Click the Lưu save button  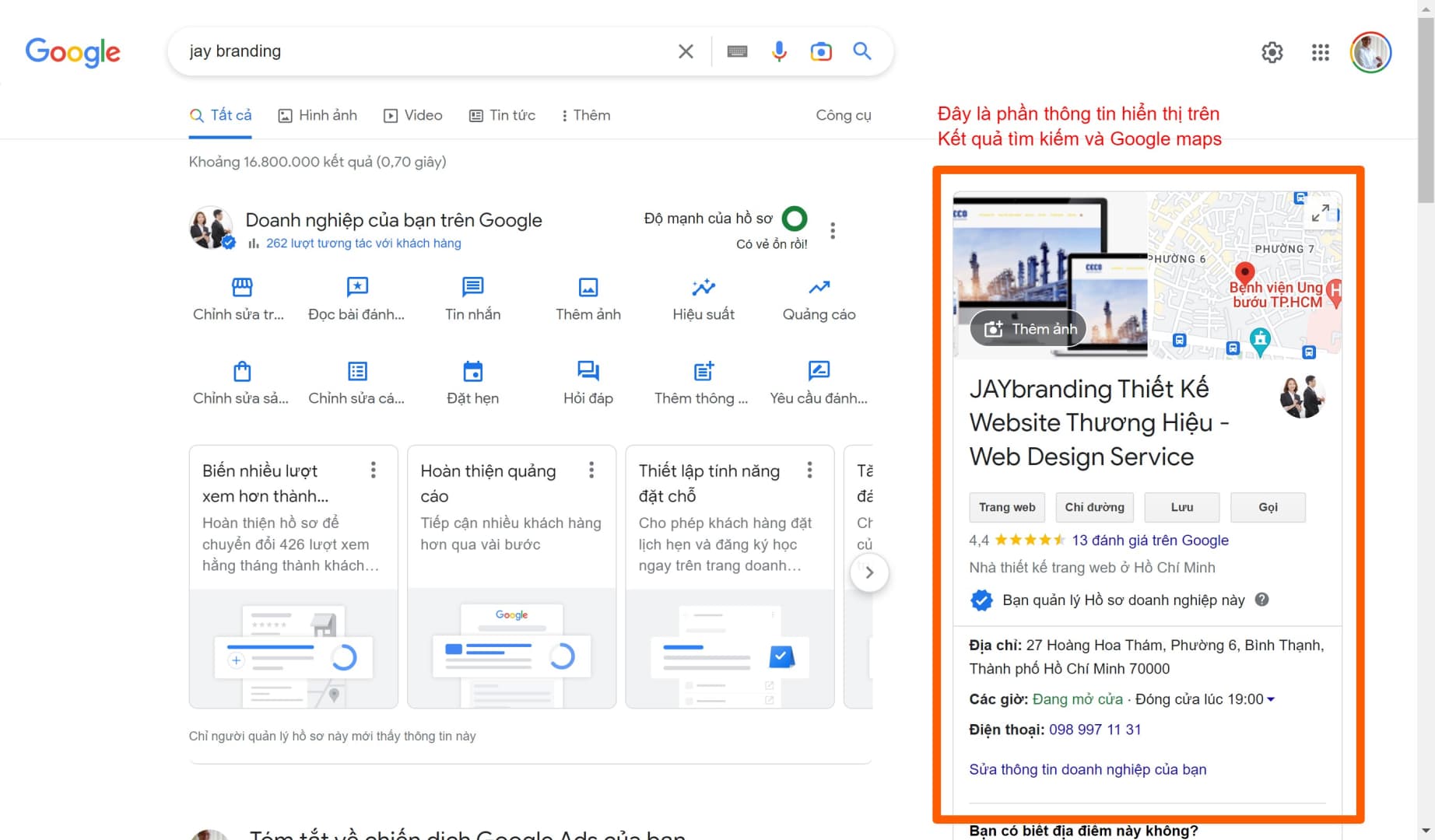pos(1182,507)
